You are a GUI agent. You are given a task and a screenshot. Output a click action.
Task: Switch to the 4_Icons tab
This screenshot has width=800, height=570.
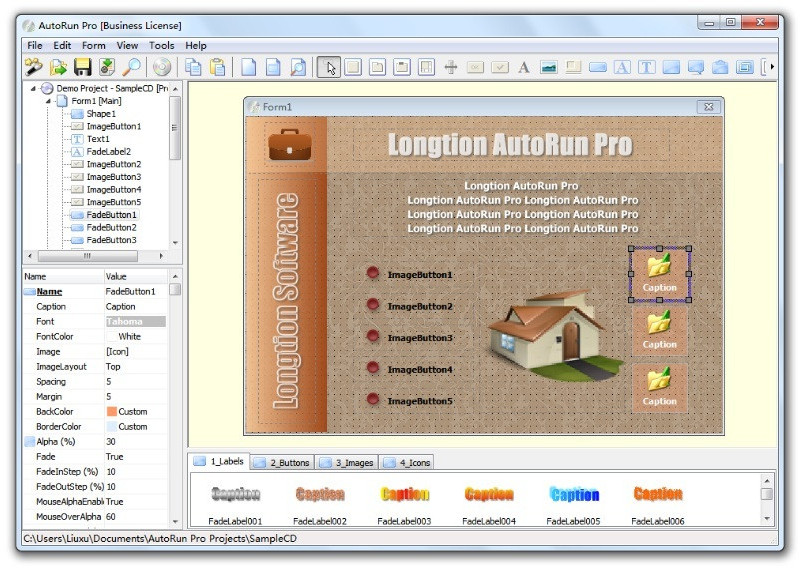point(407,462)
